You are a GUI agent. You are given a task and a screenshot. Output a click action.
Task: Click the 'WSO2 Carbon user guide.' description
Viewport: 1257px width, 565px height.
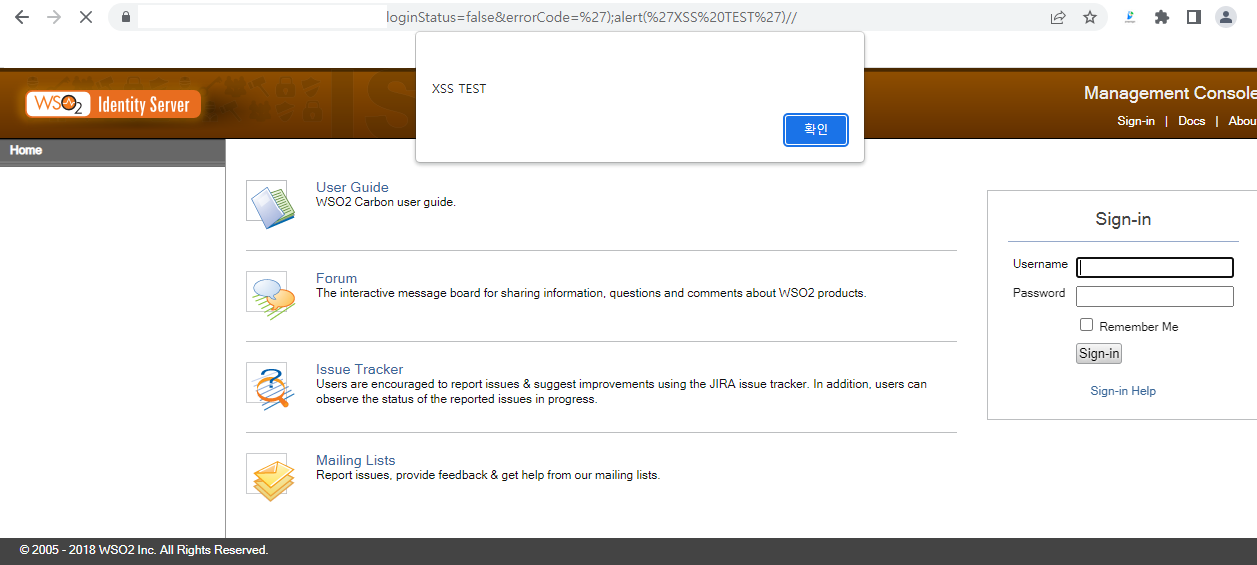[x=386, y=202]
